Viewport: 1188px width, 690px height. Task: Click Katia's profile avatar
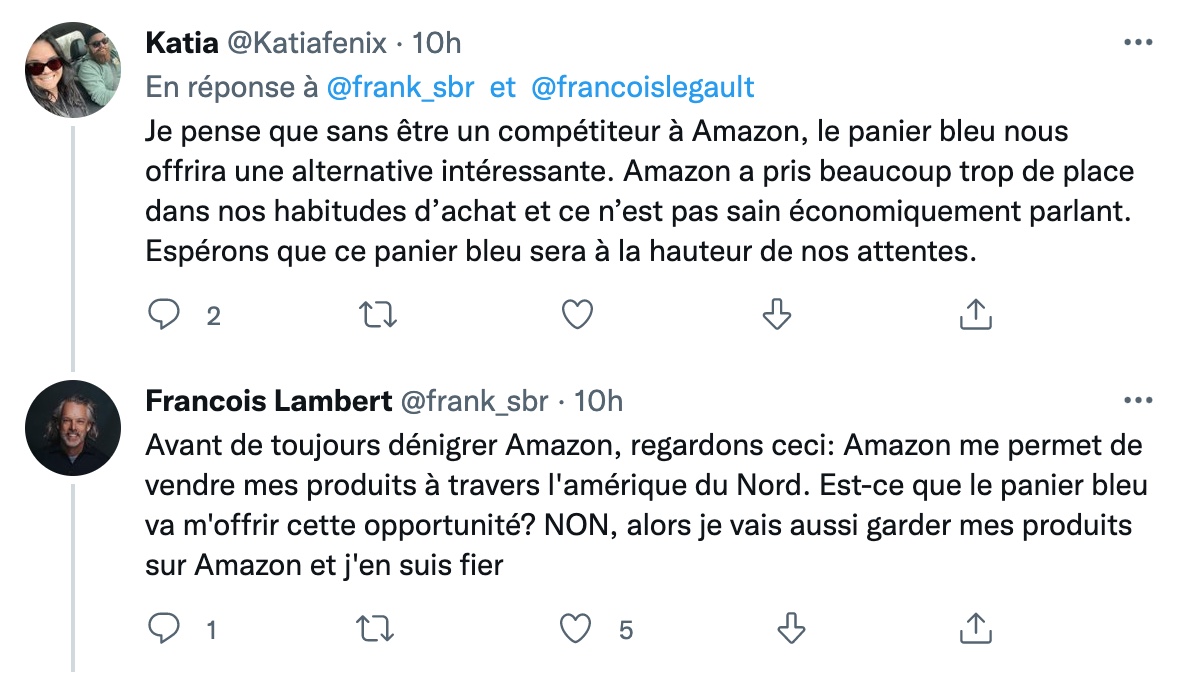(73, 70)
